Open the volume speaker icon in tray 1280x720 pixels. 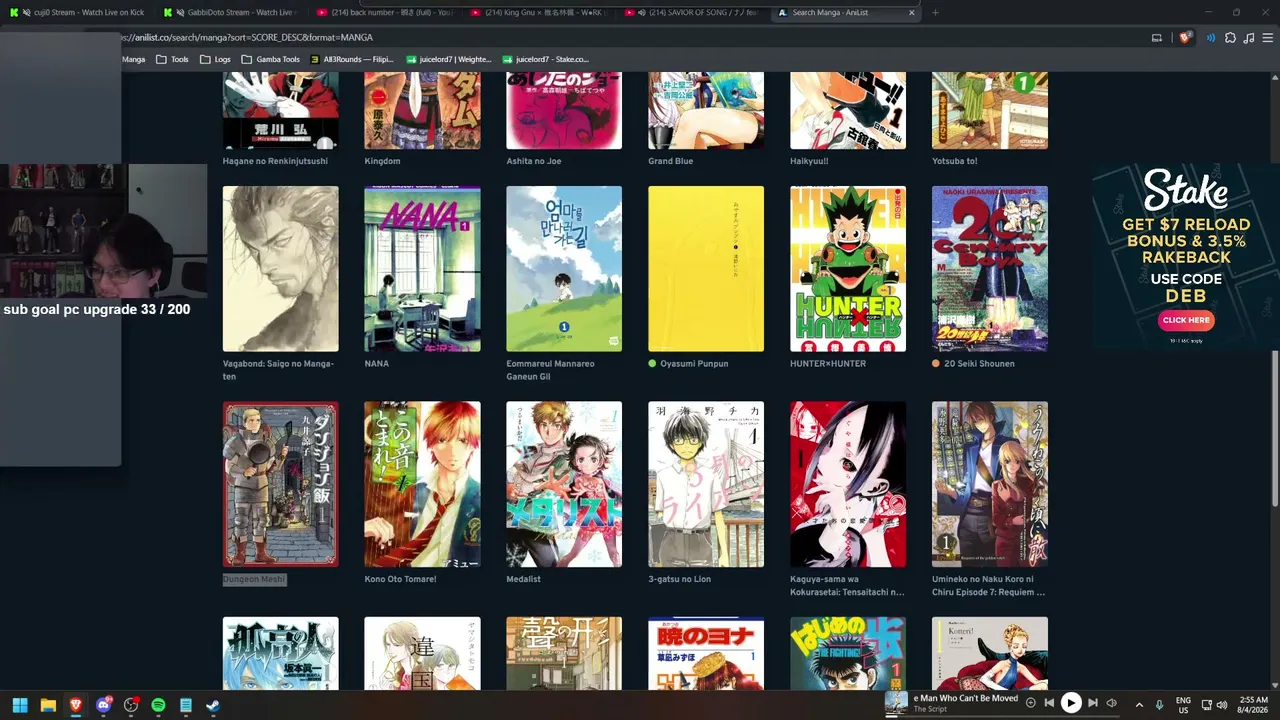point(1222,705)
